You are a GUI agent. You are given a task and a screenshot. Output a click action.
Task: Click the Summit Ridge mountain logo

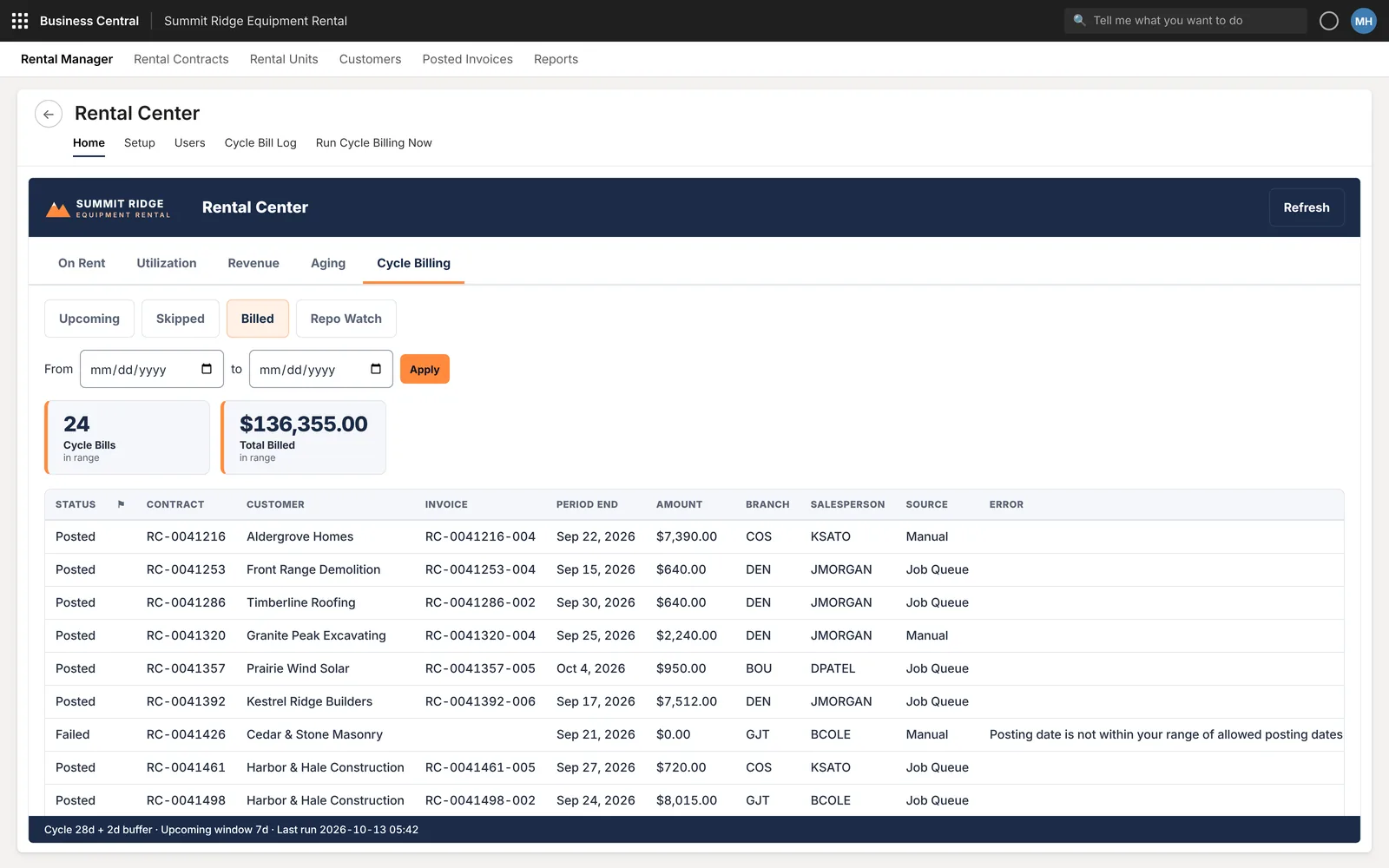coord(58,208)
